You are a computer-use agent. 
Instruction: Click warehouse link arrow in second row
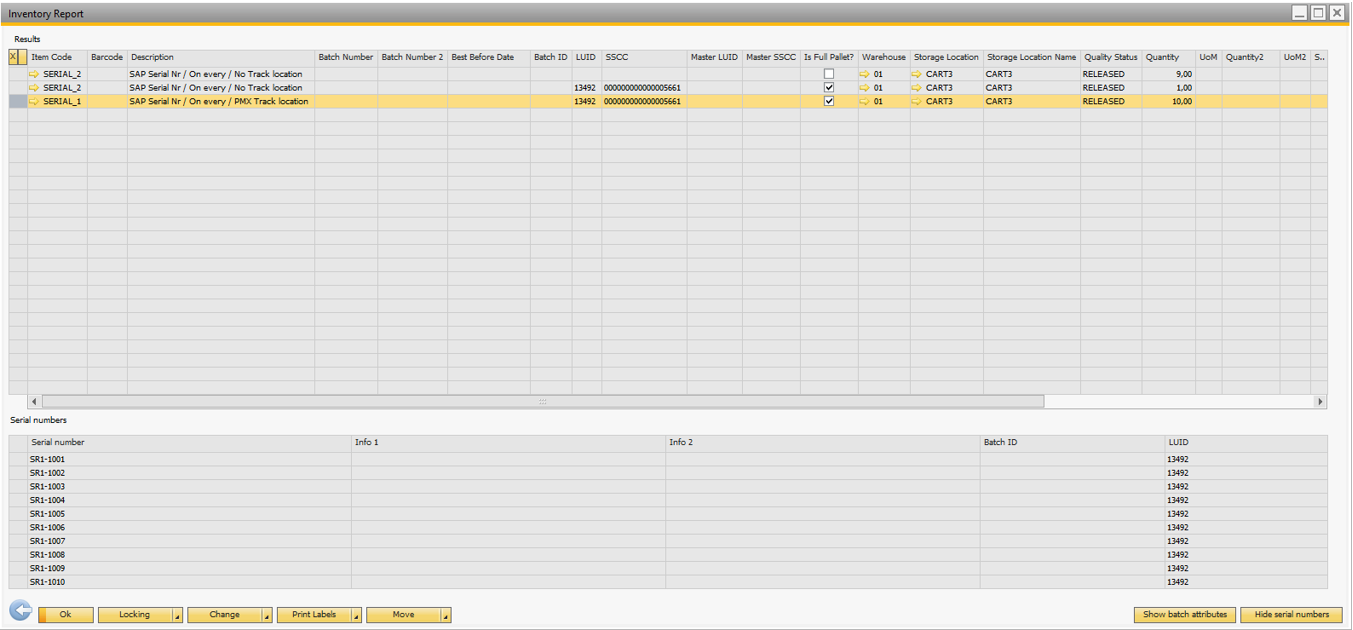pyautogui.click(x=865, y=88)
